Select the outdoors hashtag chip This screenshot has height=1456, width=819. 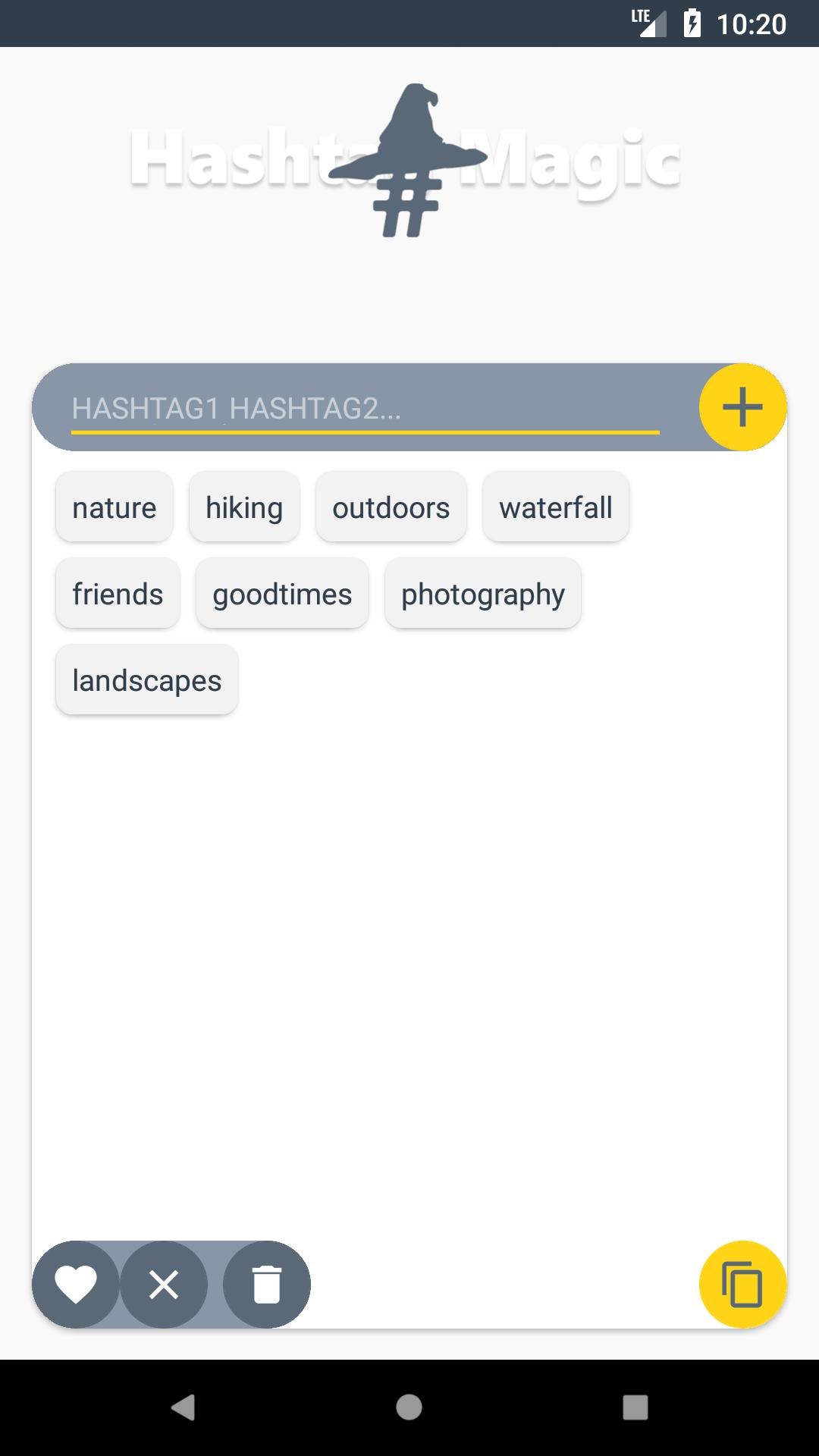(391, 507)
